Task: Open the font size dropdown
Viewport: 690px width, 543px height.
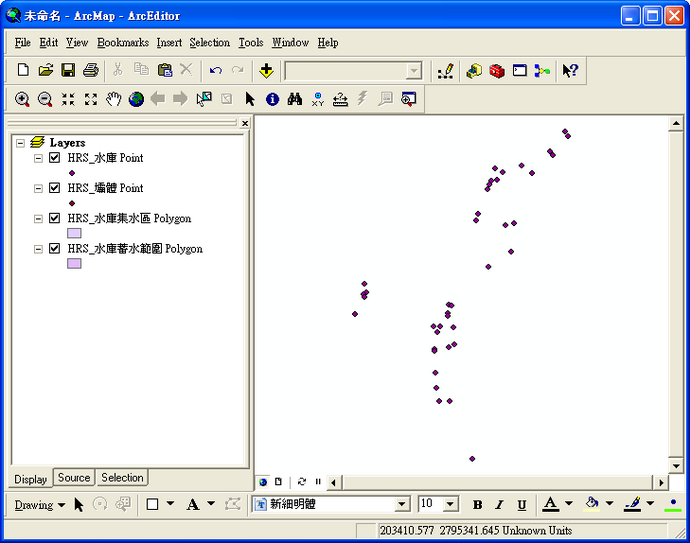Action: tap(450, 505)
